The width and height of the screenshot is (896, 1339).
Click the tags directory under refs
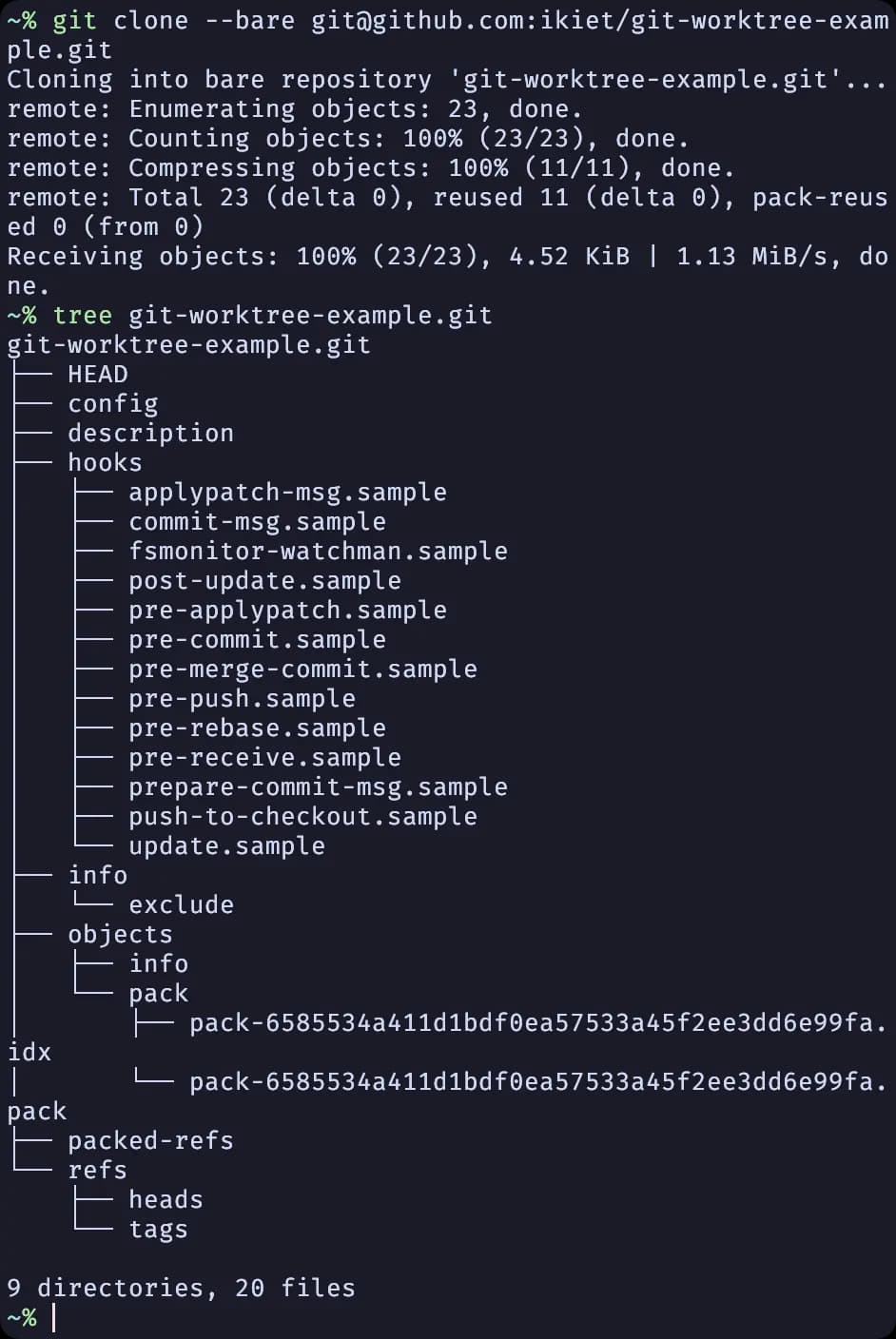point(158,1229)
